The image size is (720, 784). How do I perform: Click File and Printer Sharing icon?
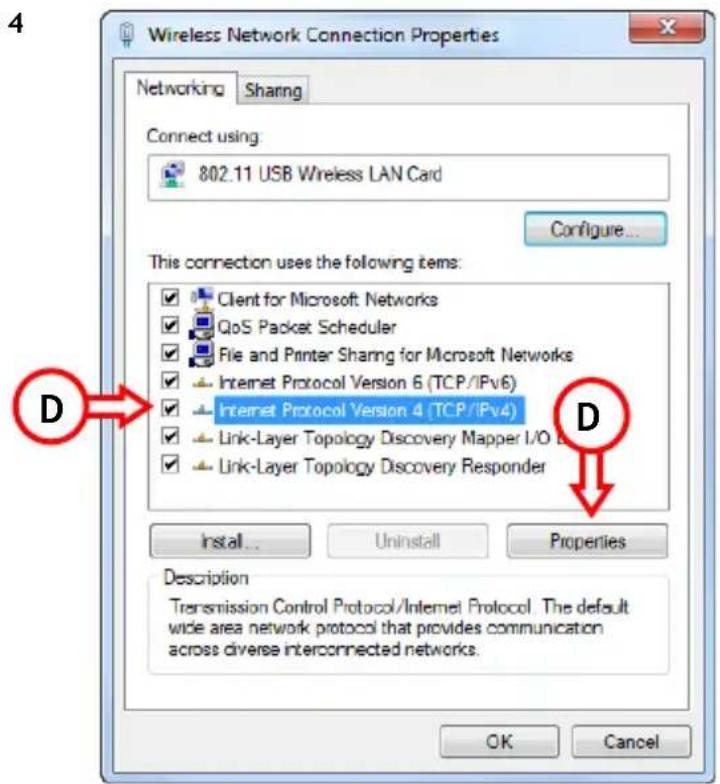pyautogui.click(x=202, y=354)
